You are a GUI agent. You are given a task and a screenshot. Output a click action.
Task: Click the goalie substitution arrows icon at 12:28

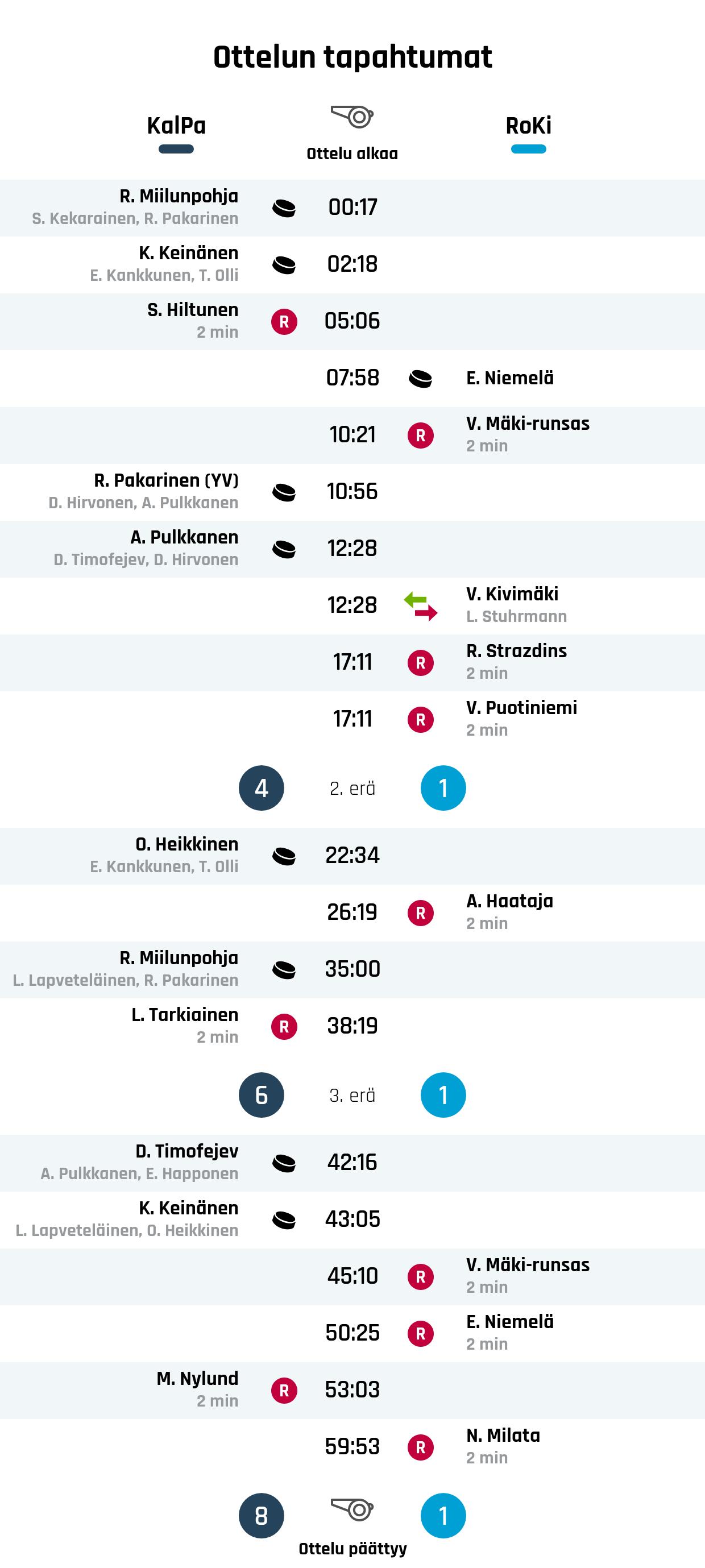420,605
